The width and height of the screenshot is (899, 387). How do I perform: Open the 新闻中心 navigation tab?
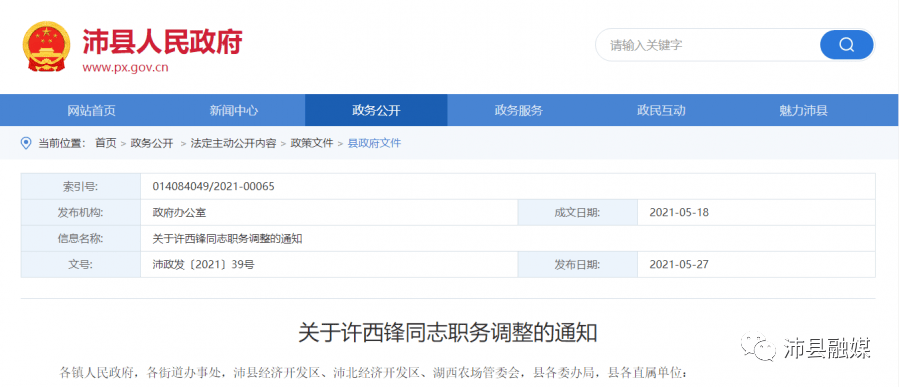234,110
